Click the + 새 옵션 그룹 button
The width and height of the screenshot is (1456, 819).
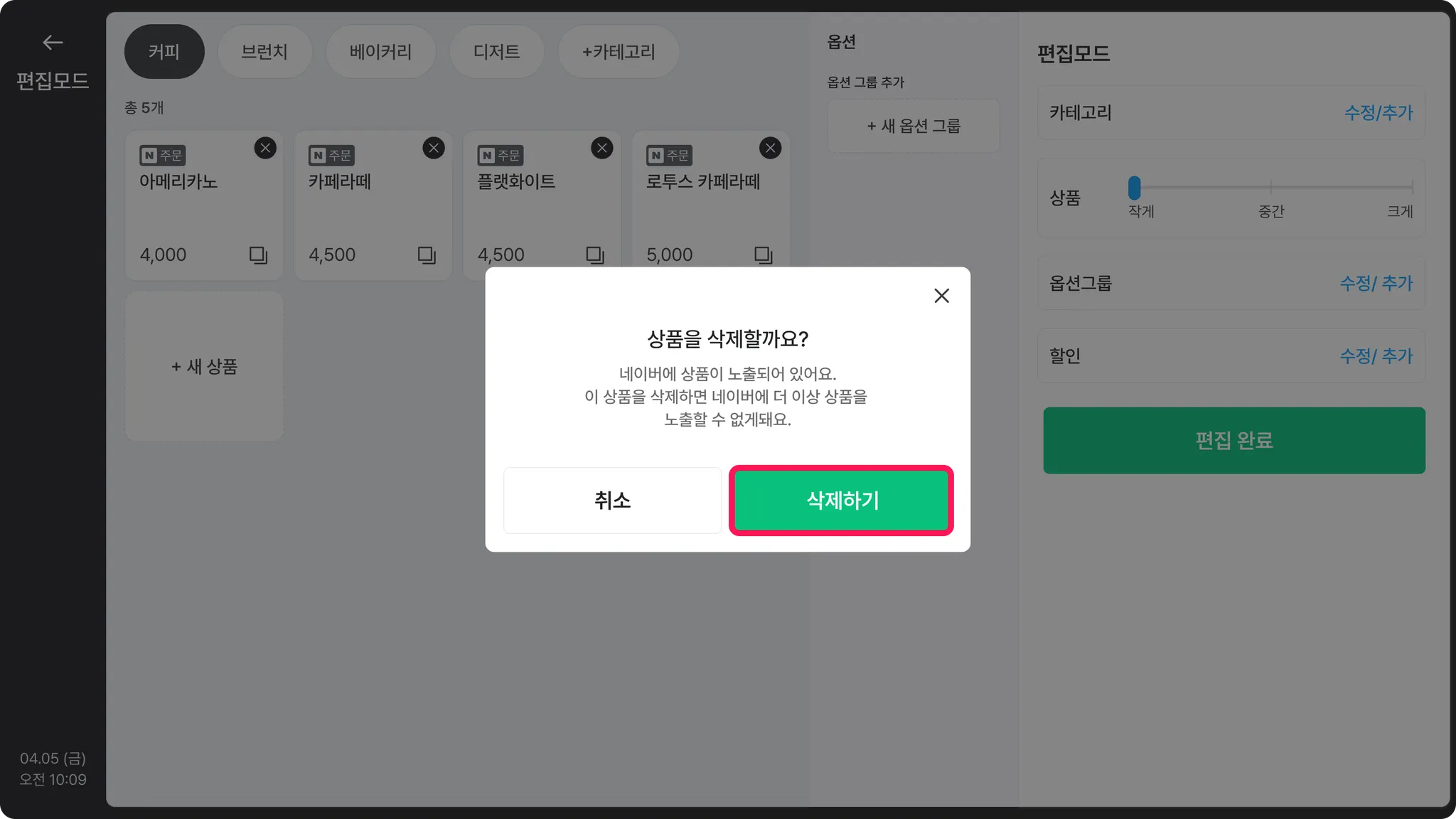[x=913, y=126]
